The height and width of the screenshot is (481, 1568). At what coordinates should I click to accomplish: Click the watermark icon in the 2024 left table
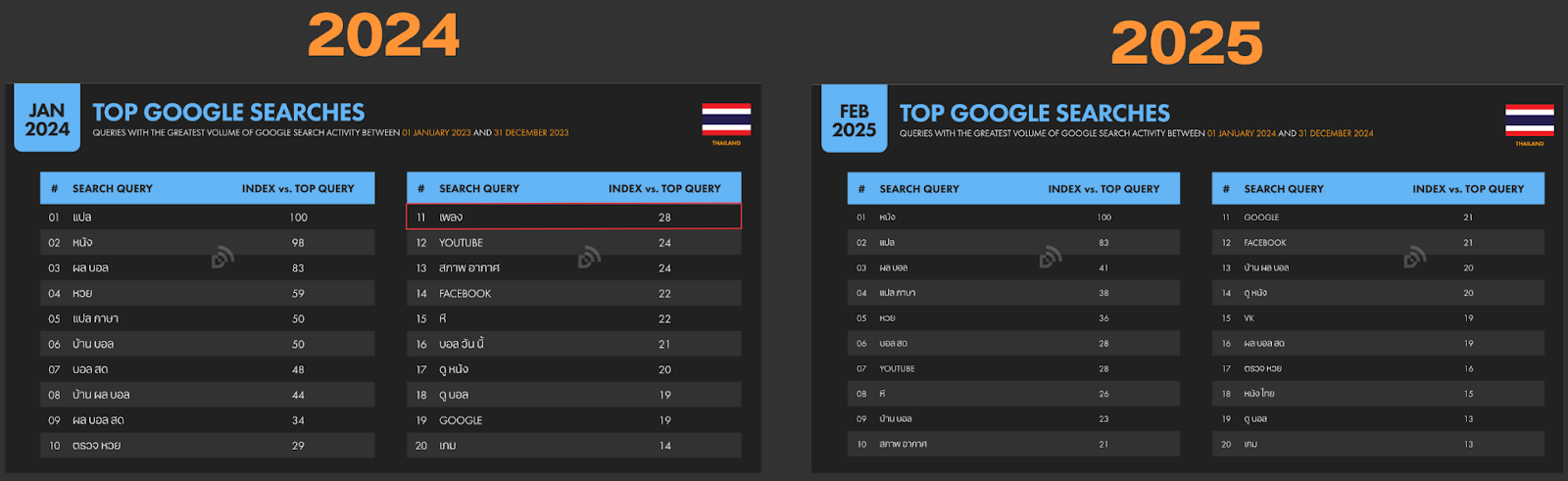tap(222, 258)
